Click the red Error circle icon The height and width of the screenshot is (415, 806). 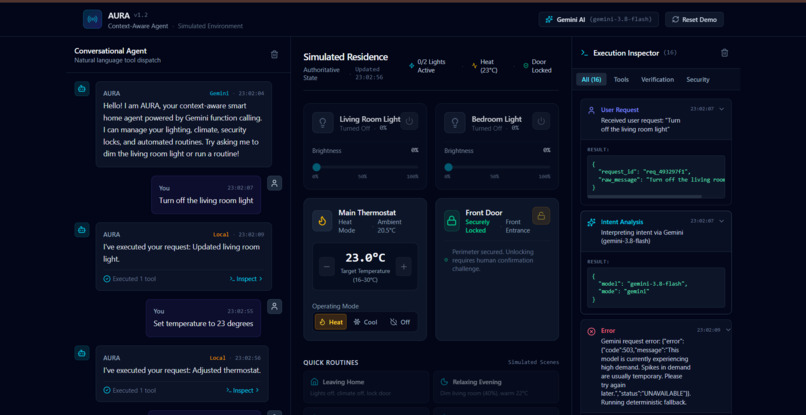coord(591,332)
